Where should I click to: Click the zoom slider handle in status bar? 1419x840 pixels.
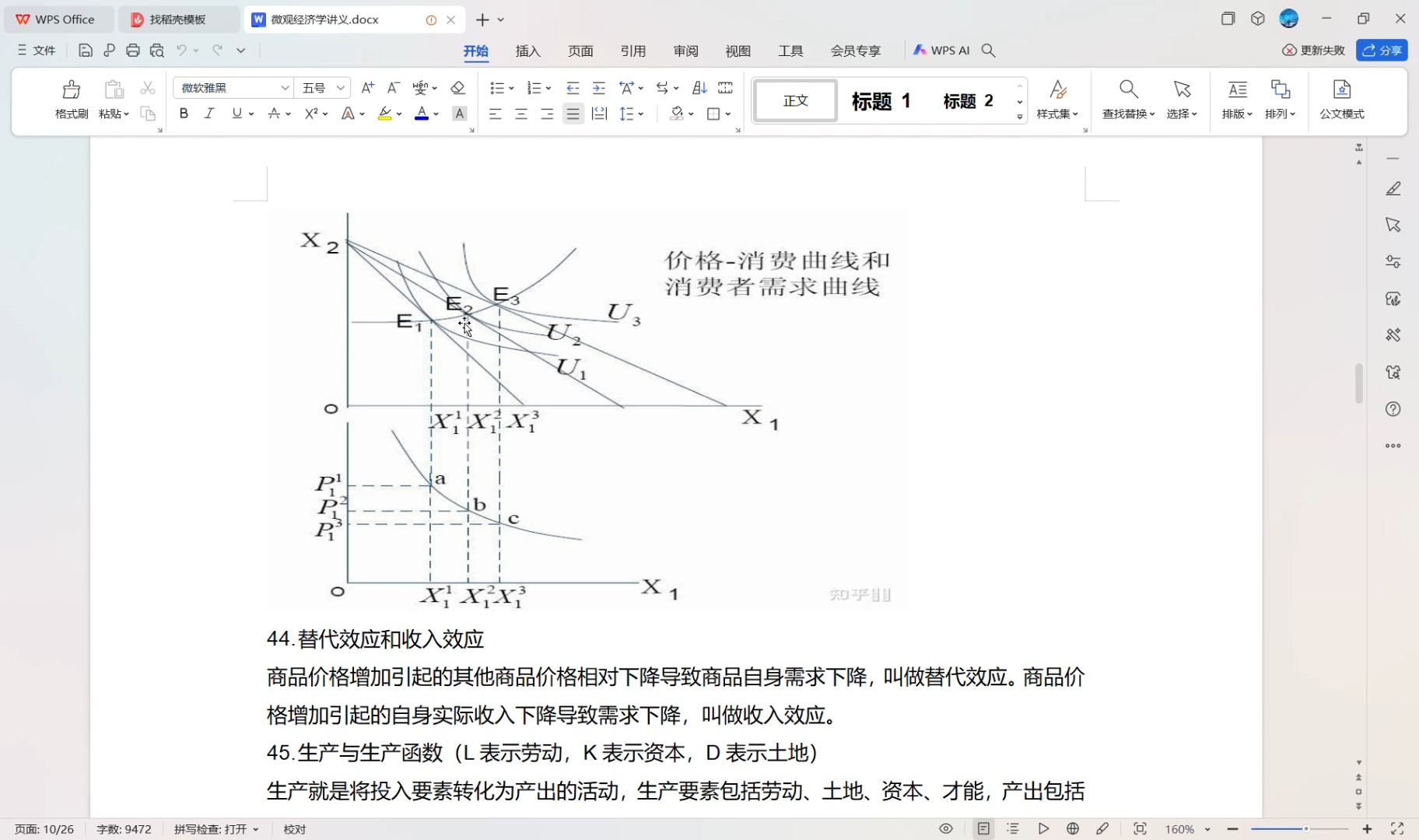(1306, 829)
